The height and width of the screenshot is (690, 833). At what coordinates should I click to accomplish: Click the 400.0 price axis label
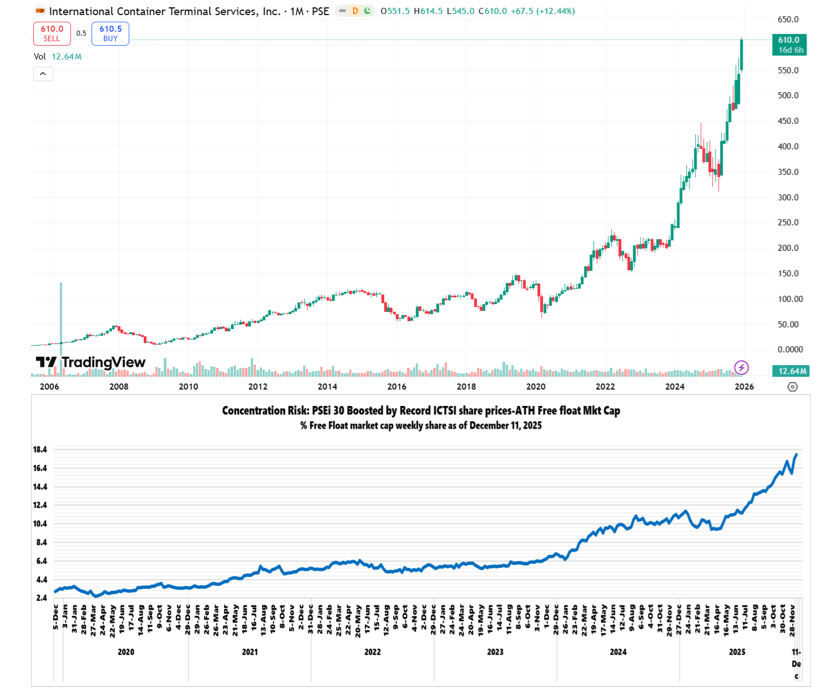788,147
